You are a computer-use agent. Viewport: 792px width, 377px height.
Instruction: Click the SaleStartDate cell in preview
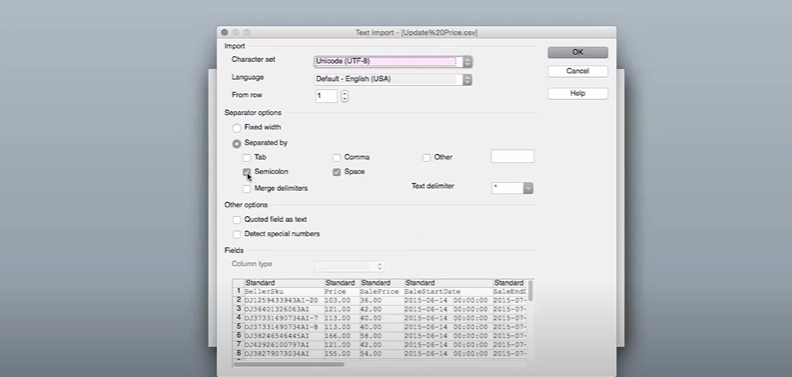[448, 292]
